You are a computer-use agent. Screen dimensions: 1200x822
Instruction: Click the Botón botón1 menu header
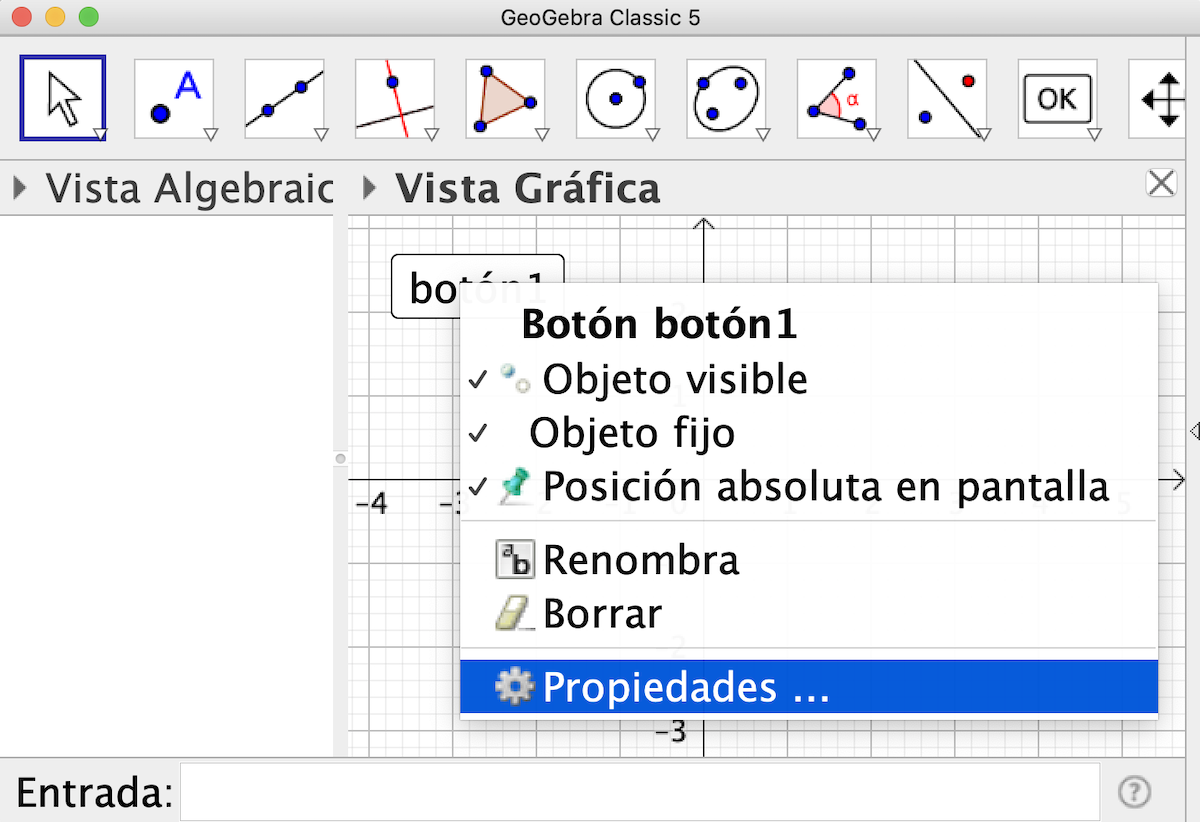point(660,325)
